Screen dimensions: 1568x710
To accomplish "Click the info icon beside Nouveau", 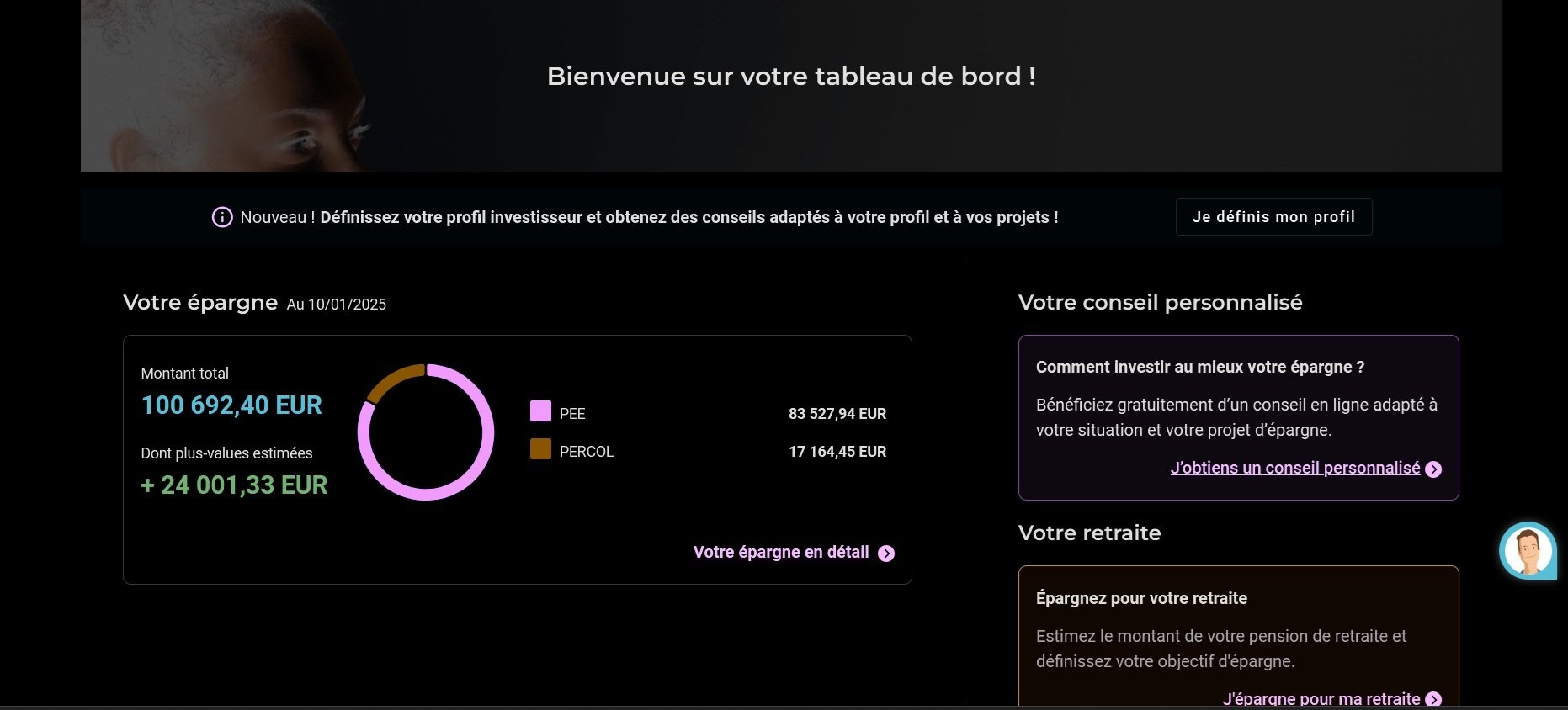I will pyautogui.click(x=222, y=217).
